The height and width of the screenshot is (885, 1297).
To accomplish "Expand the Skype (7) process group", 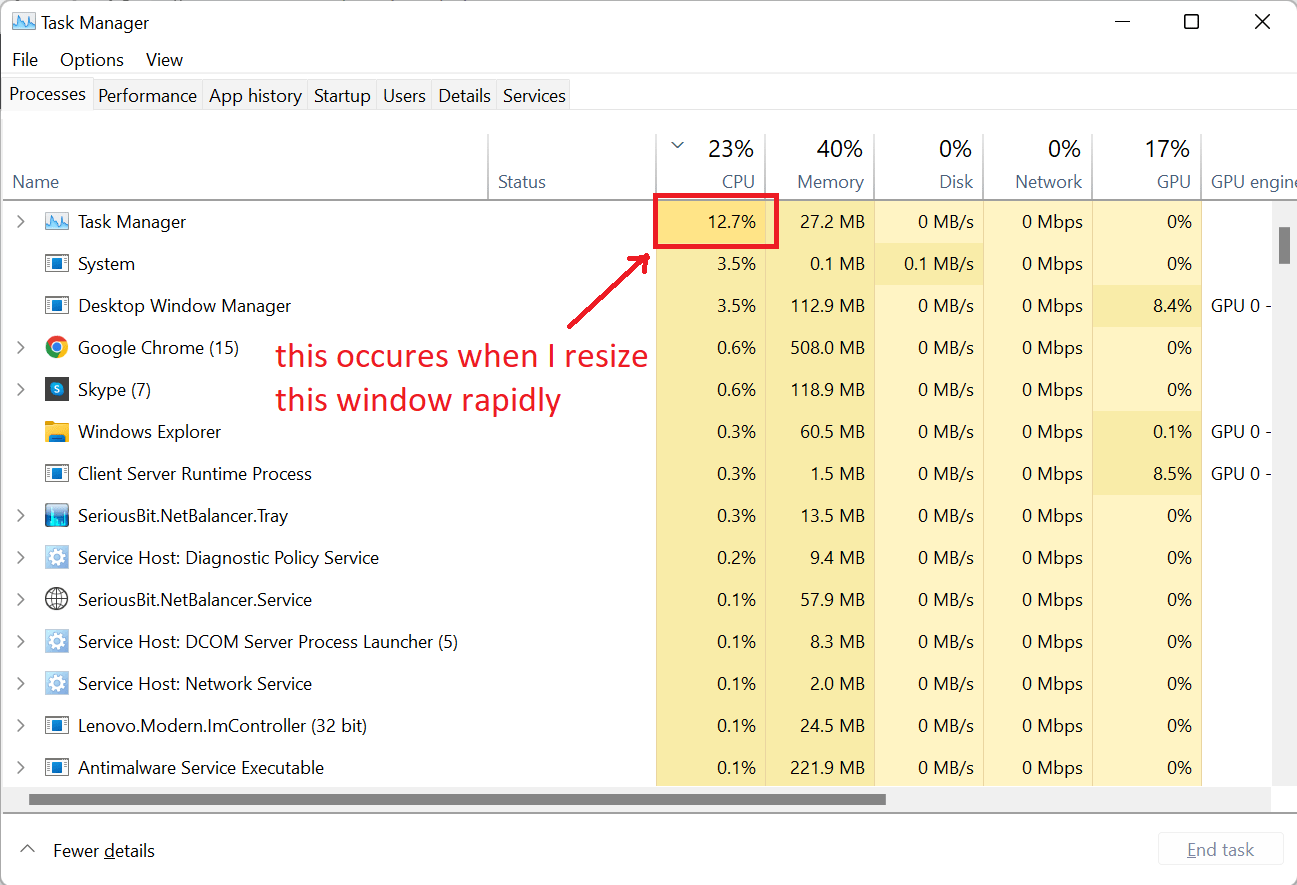I will coord(21,390).
